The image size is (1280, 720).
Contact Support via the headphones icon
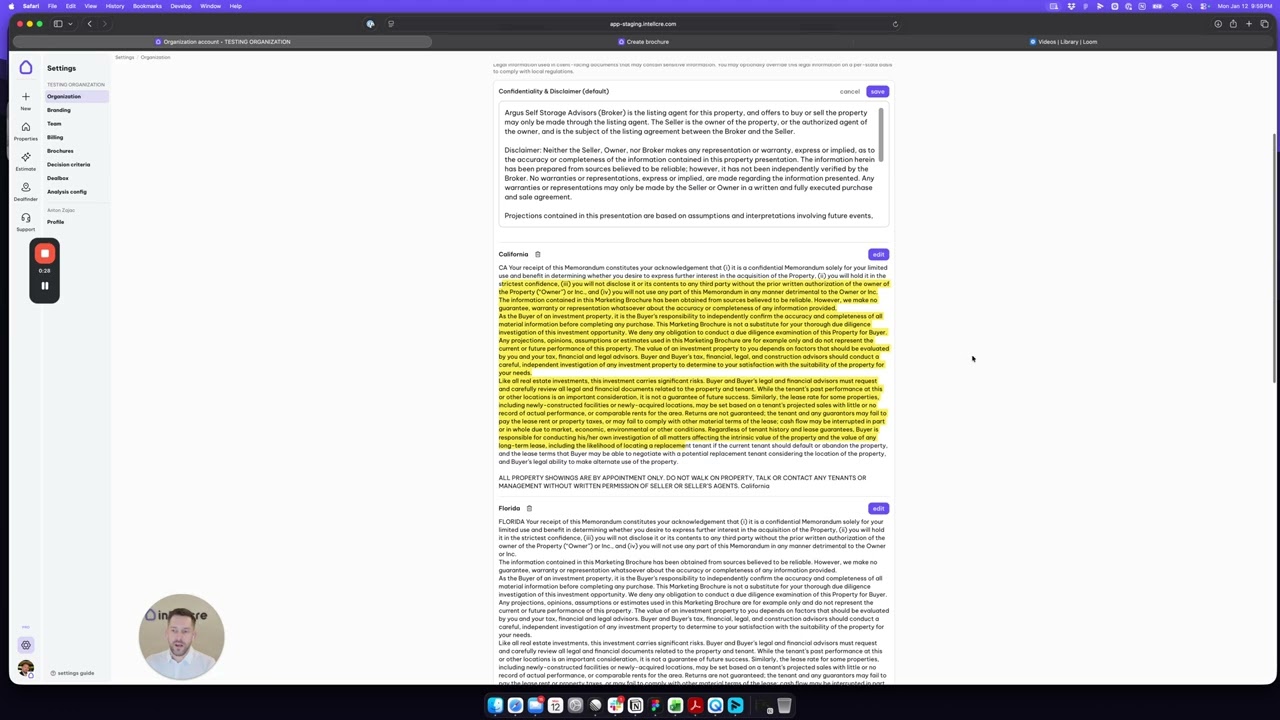(26, 218)
